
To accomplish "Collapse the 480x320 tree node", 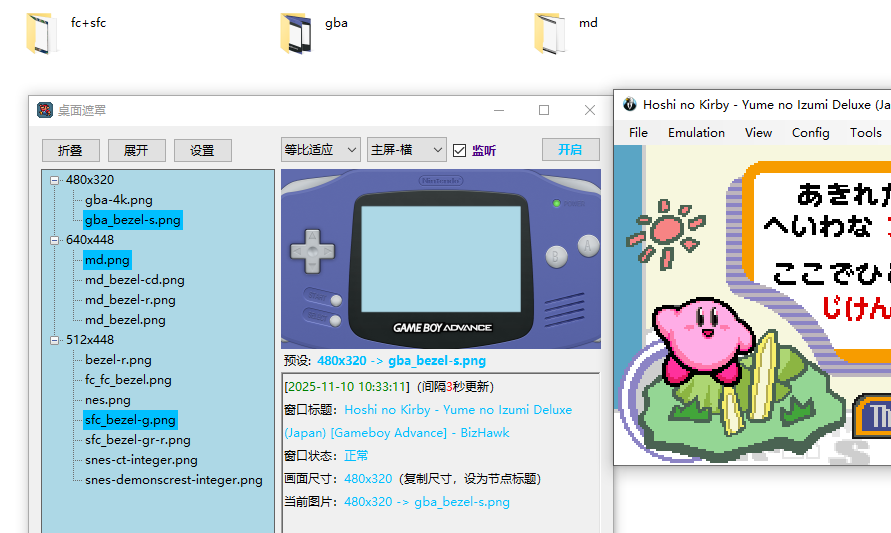I will [x=54, y=180].
